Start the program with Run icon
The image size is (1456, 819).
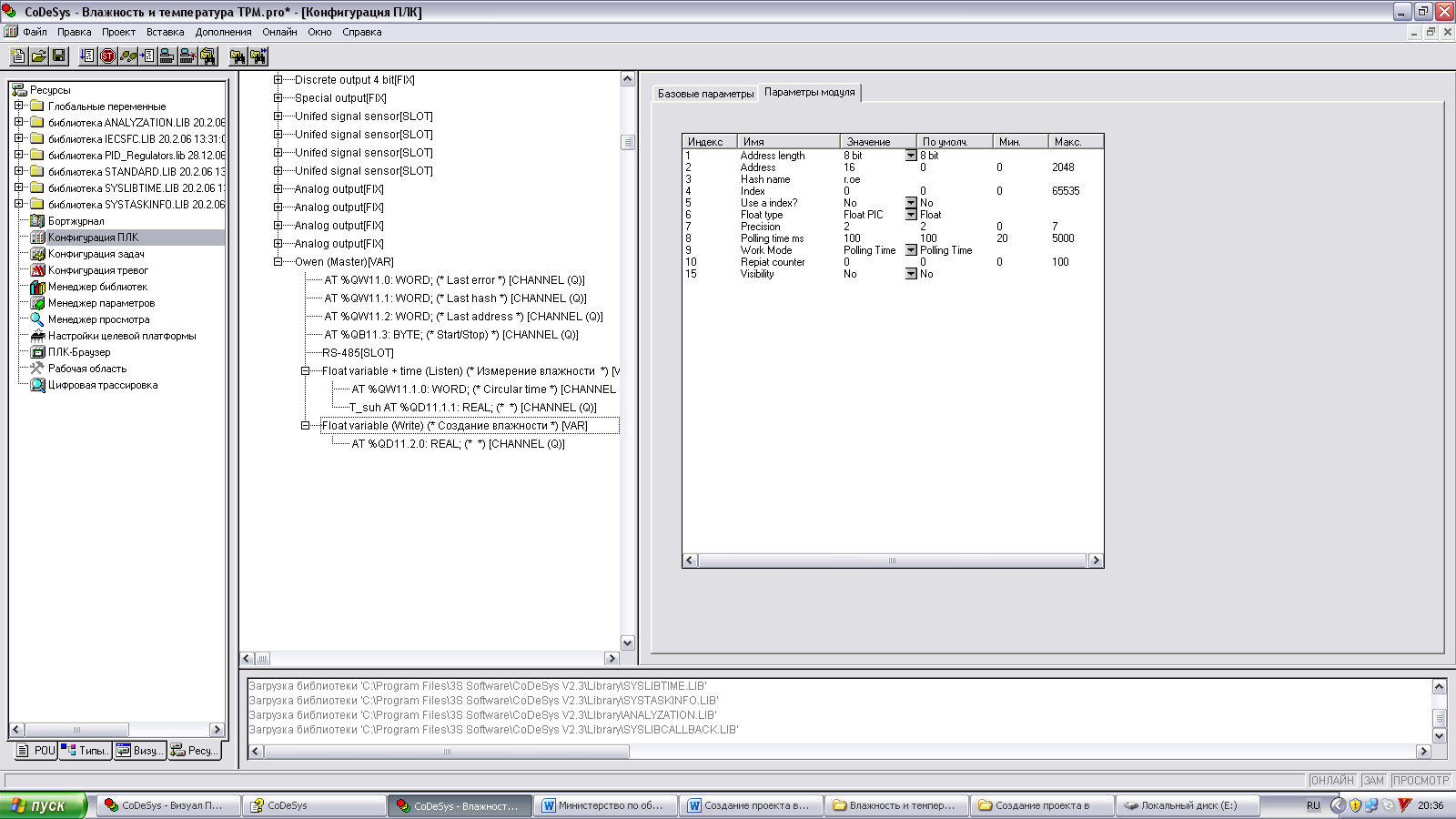[87, 56]
